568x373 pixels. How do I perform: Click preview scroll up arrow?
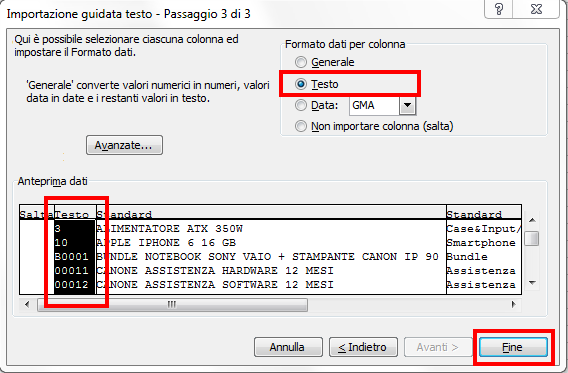(x=532, y=220)
